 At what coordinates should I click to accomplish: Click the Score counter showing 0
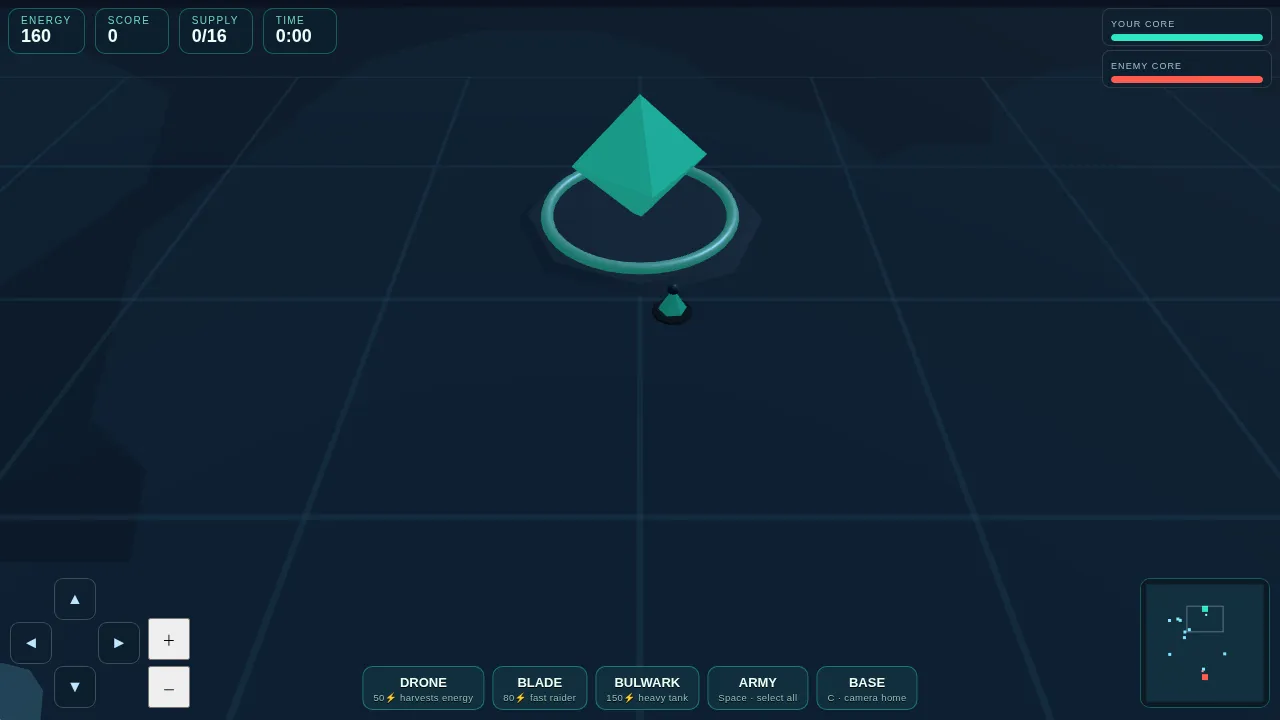point(132,31)
